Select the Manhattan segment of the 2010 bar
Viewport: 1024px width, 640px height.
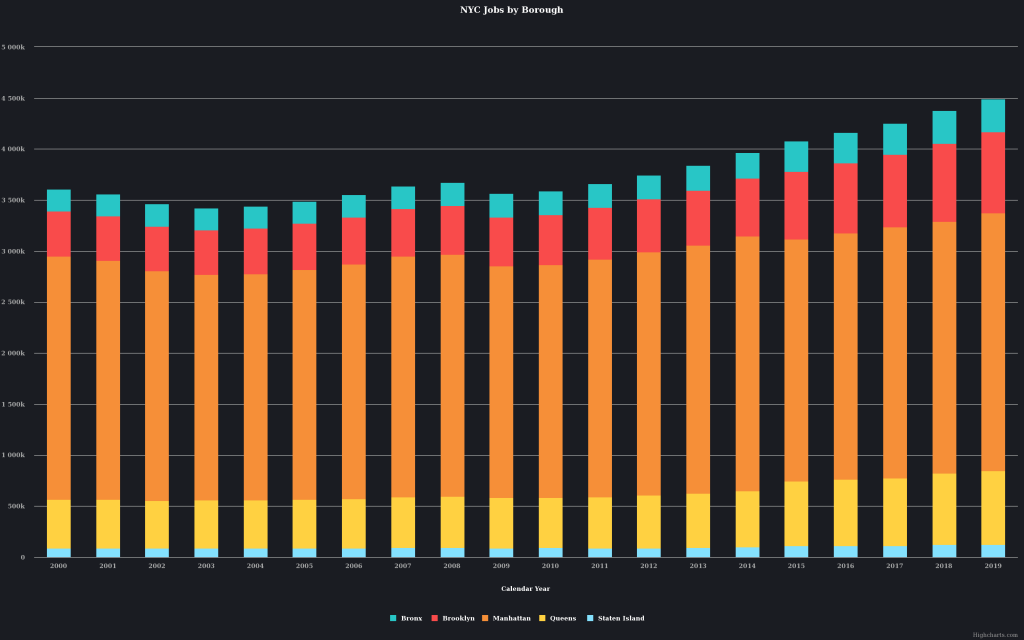coord(551,381)
